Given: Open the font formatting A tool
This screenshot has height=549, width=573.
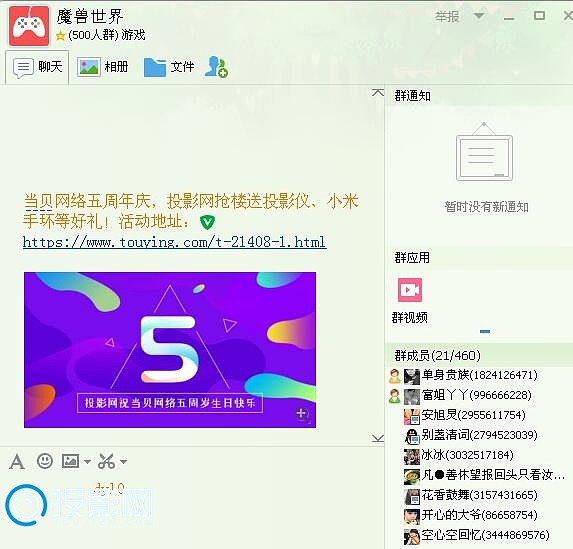Looking at the screenshot, I should pyautogui.click(x=17, y=461).
